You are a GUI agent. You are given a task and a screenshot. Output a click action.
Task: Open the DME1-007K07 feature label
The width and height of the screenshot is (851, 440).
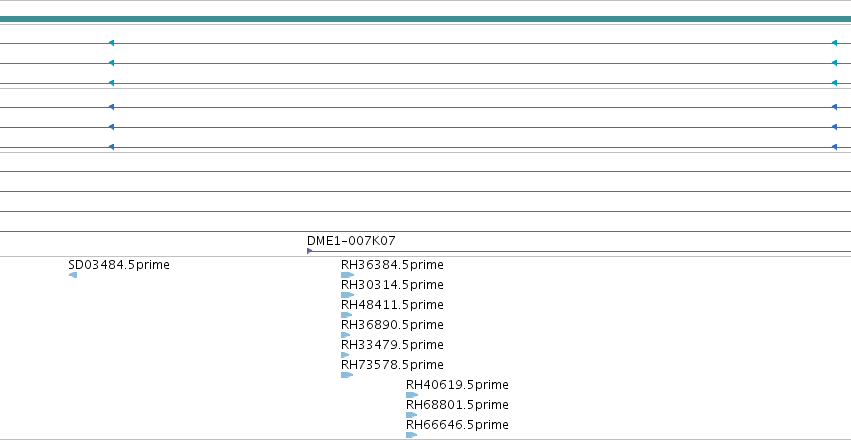click(351, 241)
